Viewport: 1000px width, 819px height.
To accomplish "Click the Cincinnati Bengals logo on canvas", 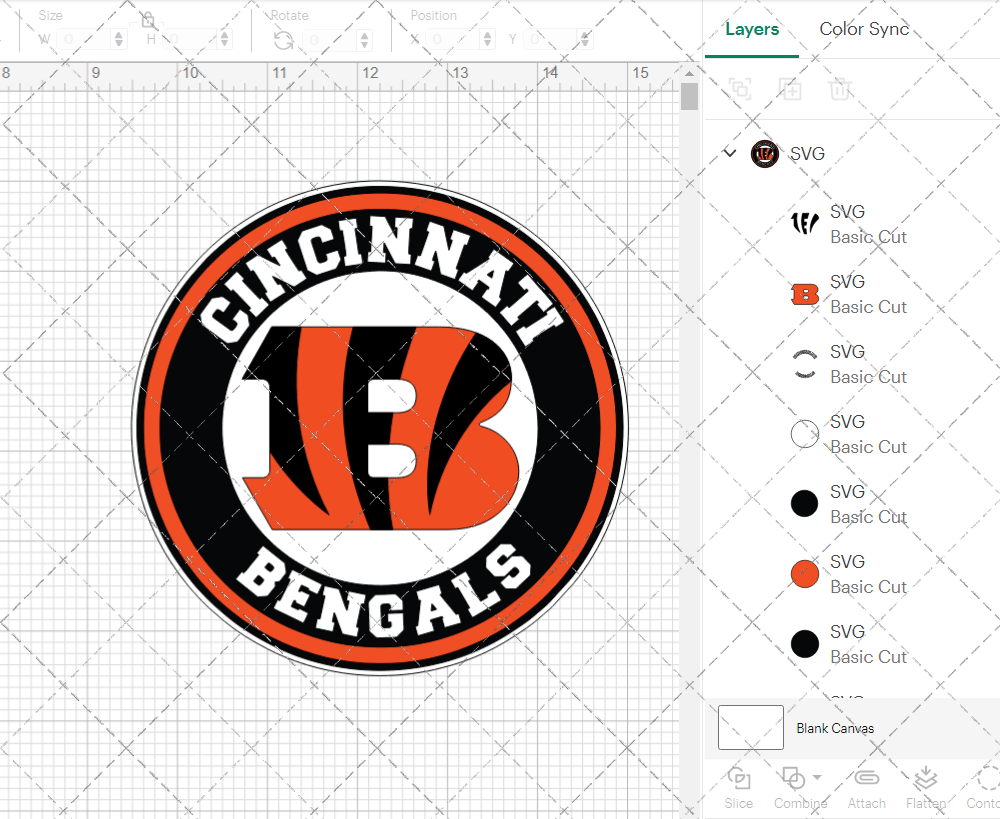I will click(380, 427).
